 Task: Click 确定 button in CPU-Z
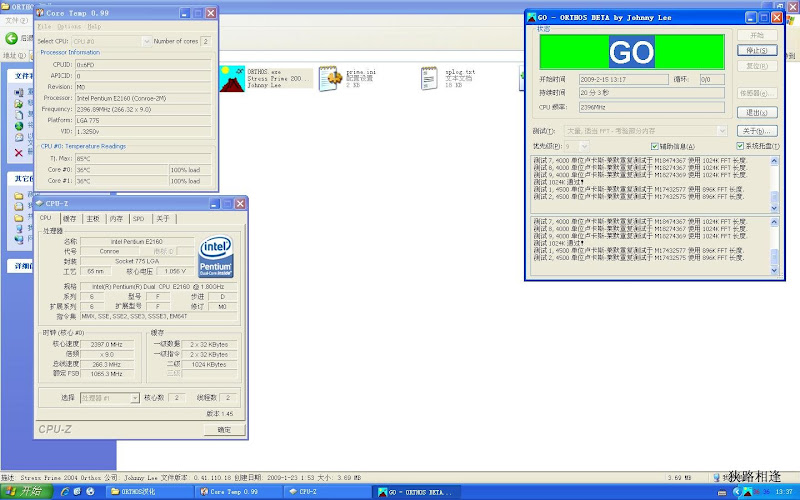click(224, 430)
